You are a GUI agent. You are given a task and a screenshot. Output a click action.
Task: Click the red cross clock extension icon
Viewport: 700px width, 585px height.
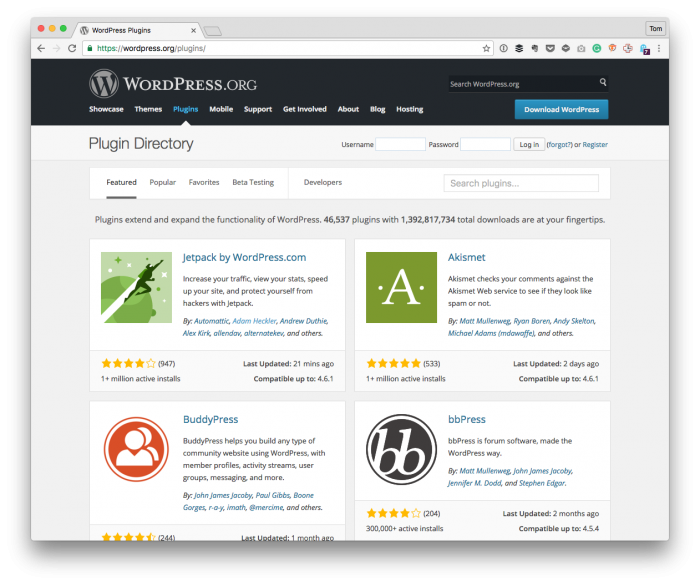628,48
